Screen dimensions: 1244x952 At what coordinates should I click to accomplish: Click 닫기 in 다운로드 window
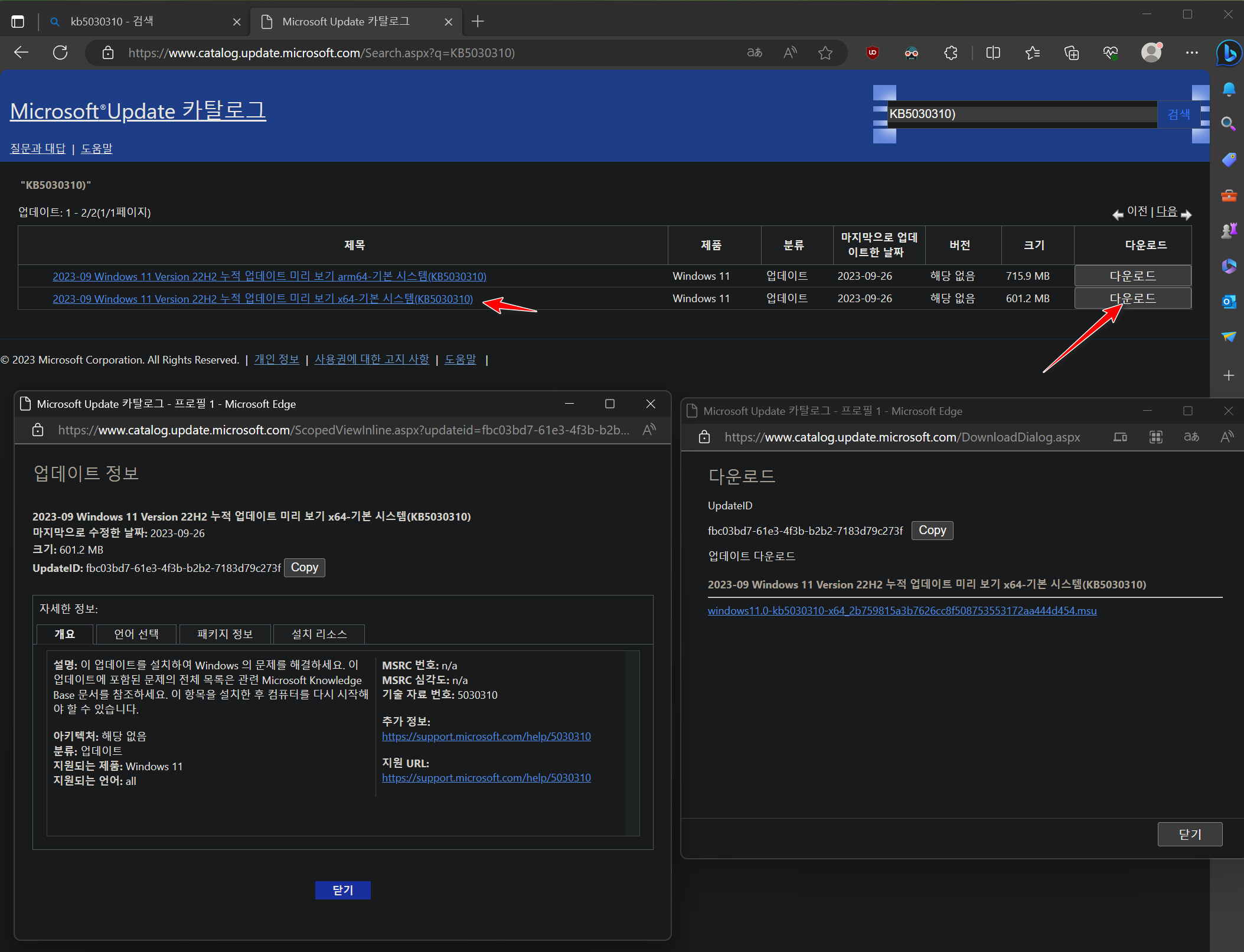1190,834
